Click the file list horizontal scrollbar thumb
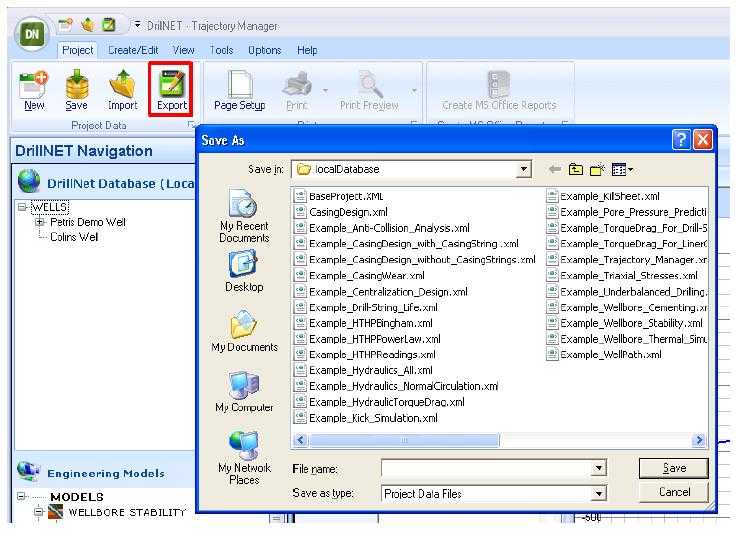The width and height of the screenshot is (735, 534). [x=404, y=440]
